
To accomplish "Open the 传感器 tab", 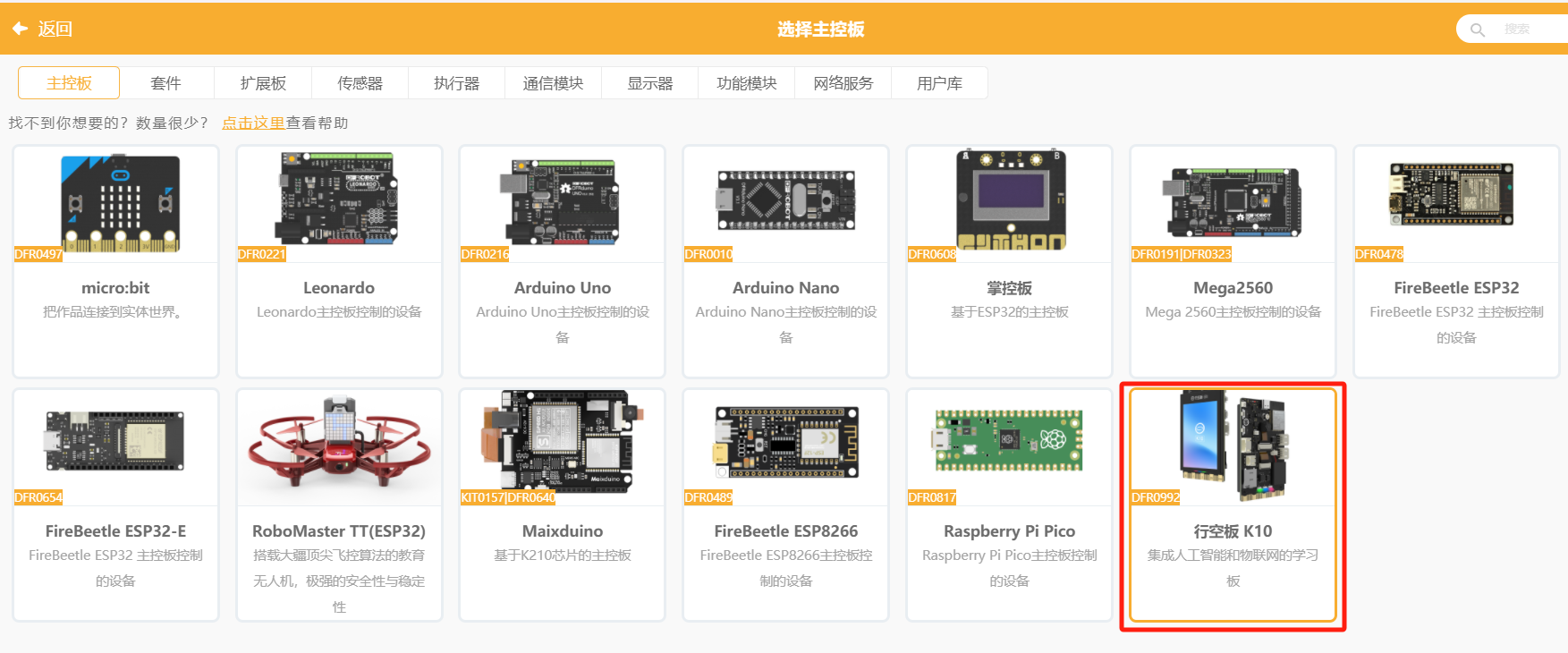I will pos(360,83).
